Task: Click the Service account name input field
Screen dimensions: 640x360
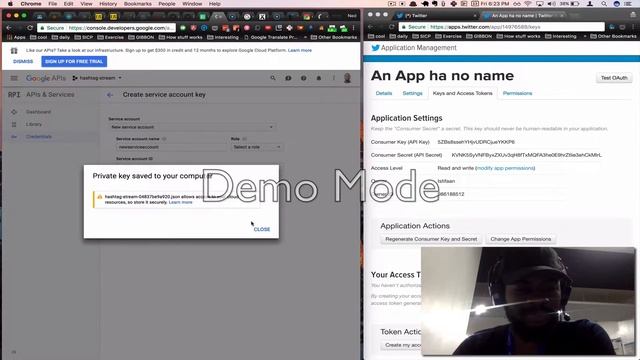Action: tap(171, 147)
